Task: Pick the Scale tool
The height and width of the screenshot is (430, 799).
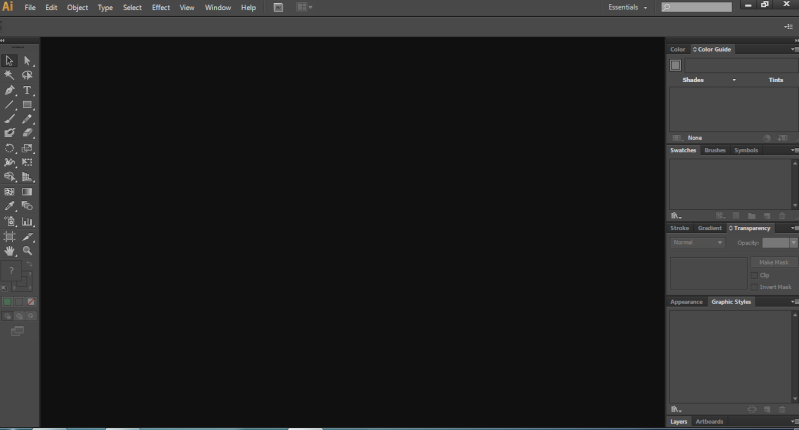Action: pos(27,148)
